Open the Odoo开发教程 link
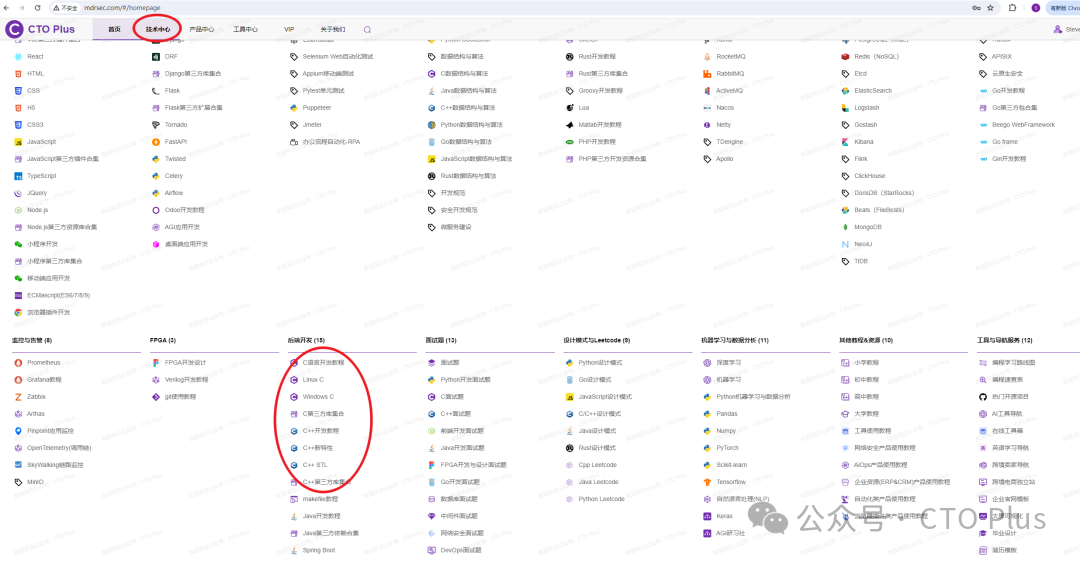This screenshot has width=1080, height=561. tap(185, 210)
